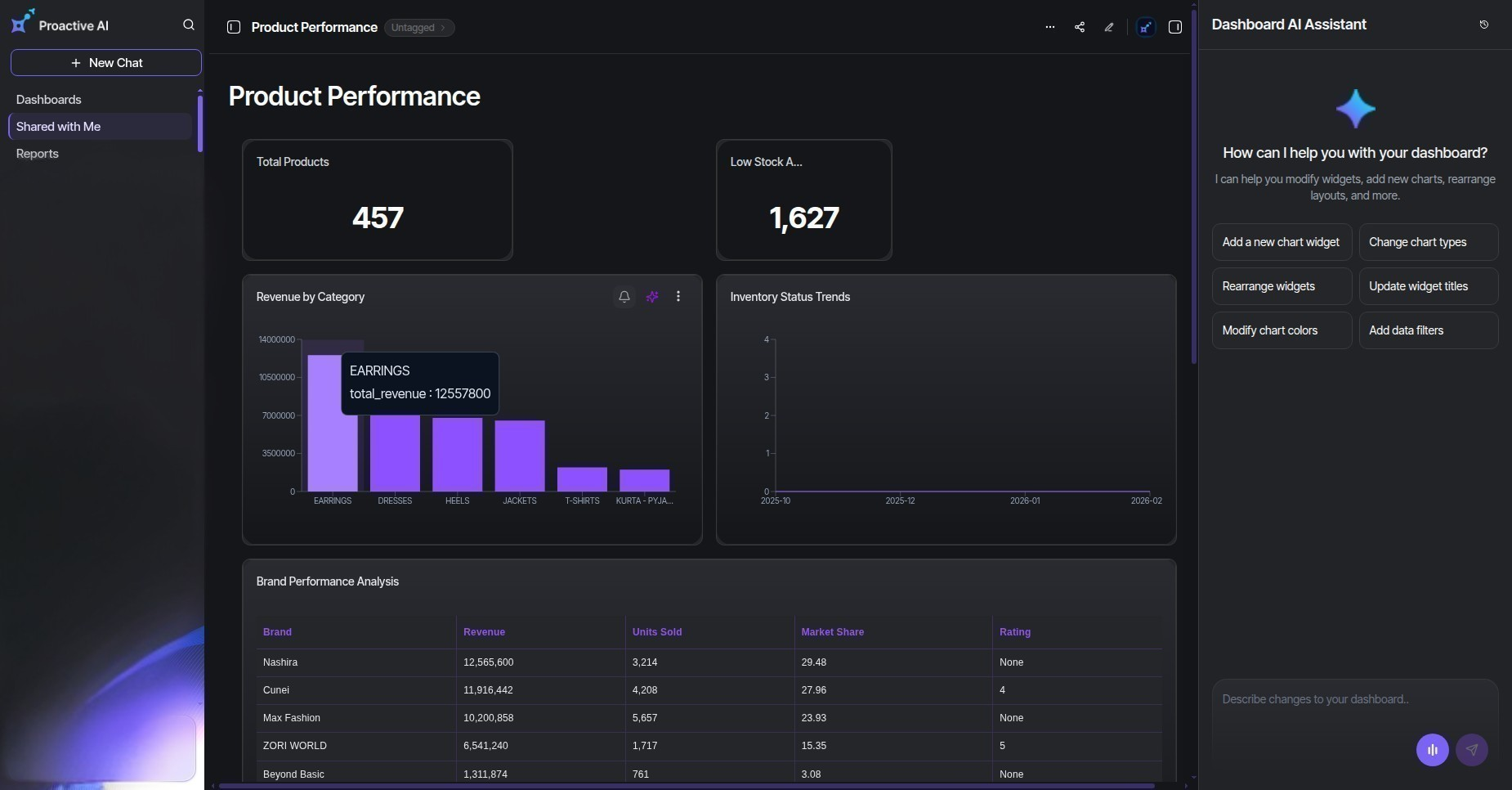Click revenue value 11,916,442
The image size is (1512, 790).
click(x=489, y=690)
